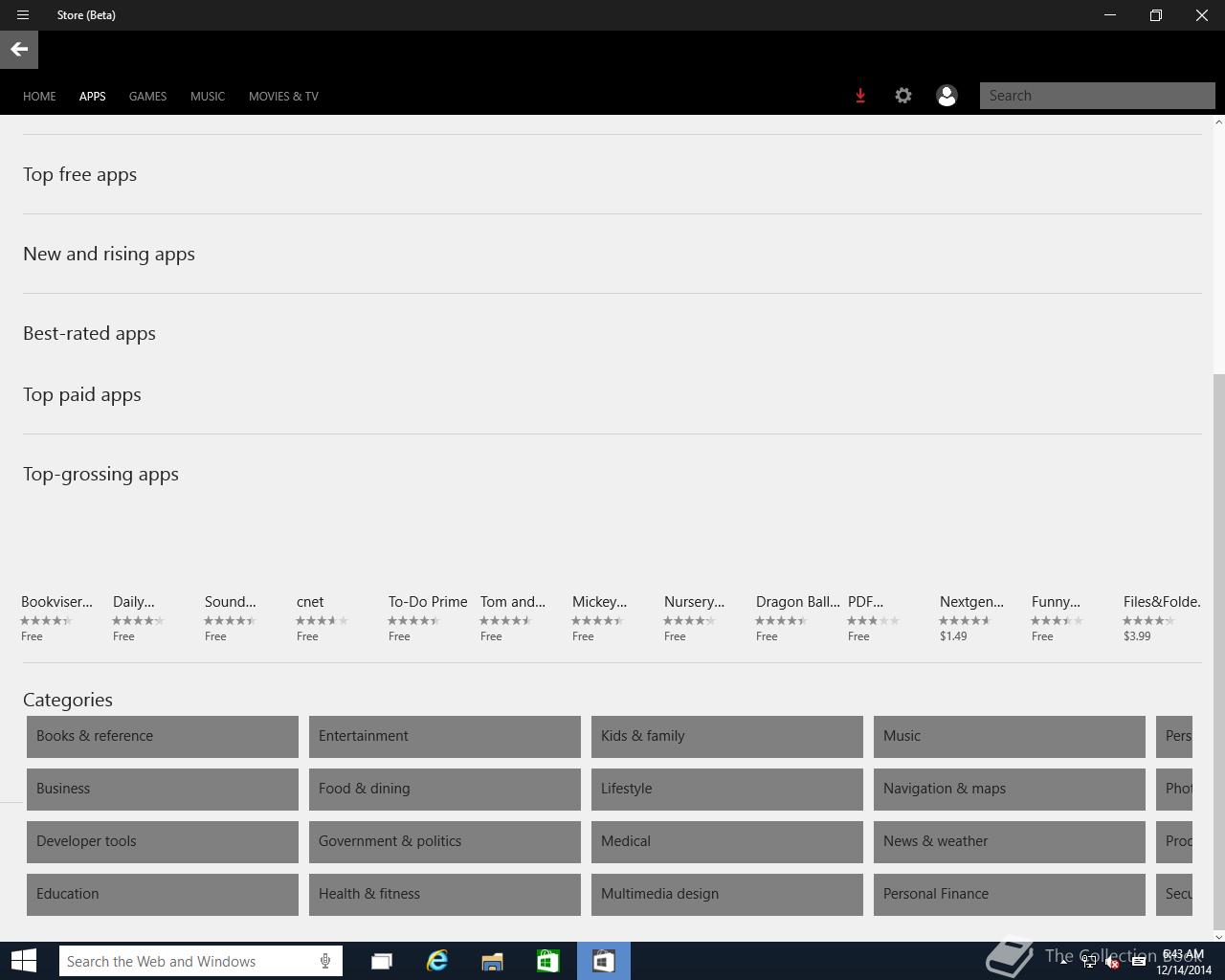Switch to the MUSIC tab
This screenshot has width=1225, height=980.
coord(208,97)
